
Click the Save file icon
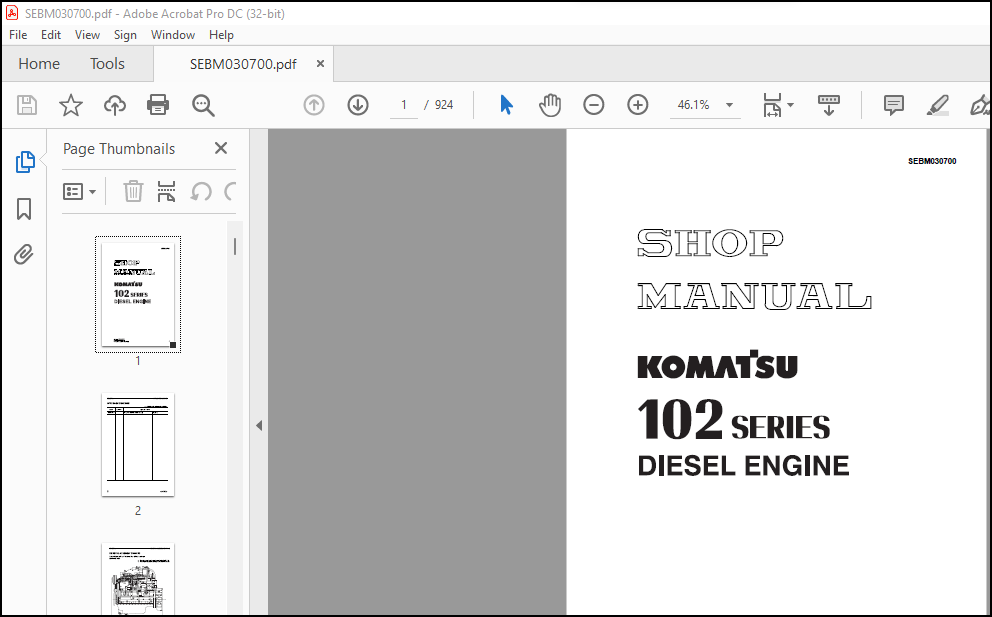tap(27, 105)
